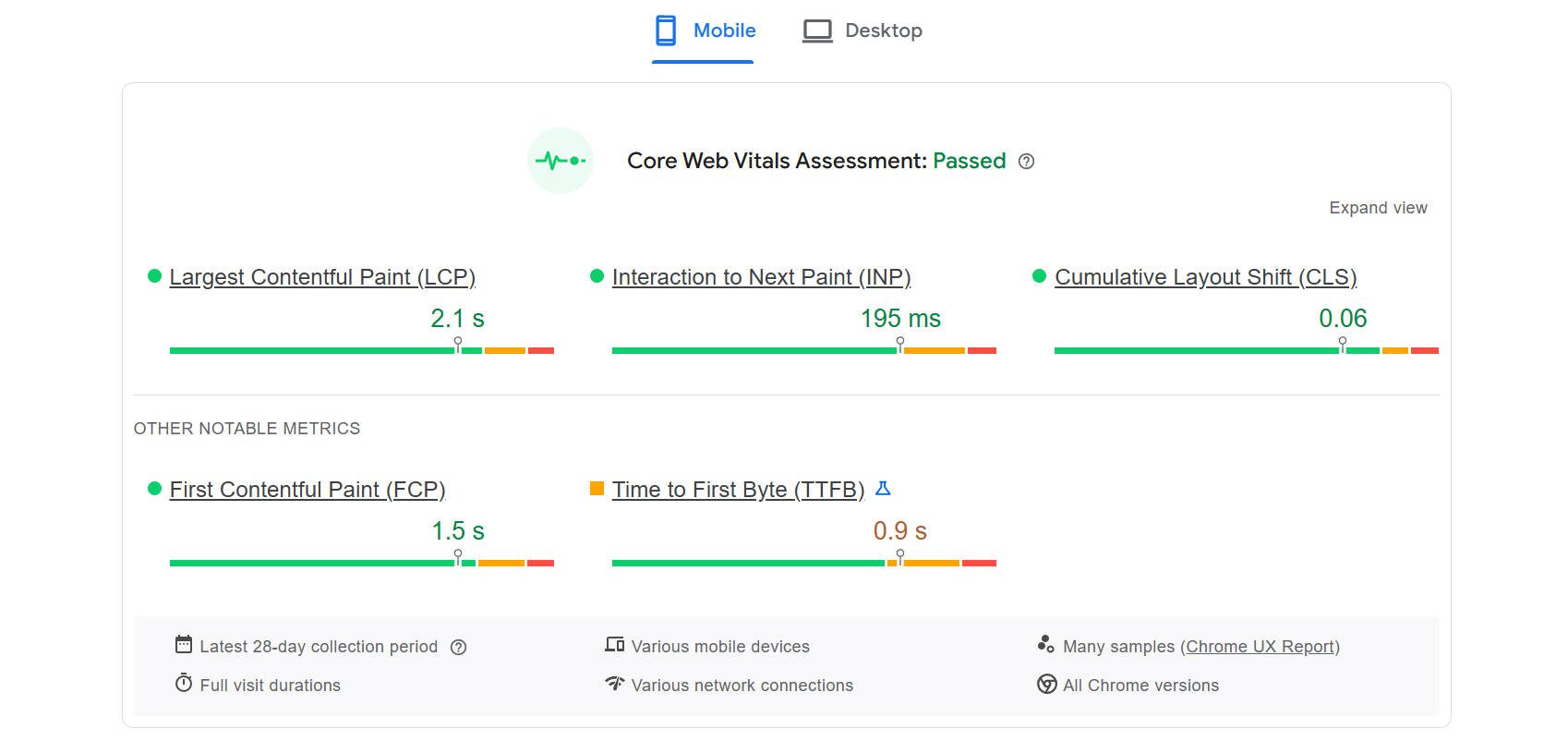Image resolution: width=1568 pixels, height=741 pixels.
Task: Click the devices icon for mobile devices
Action: 614,645
